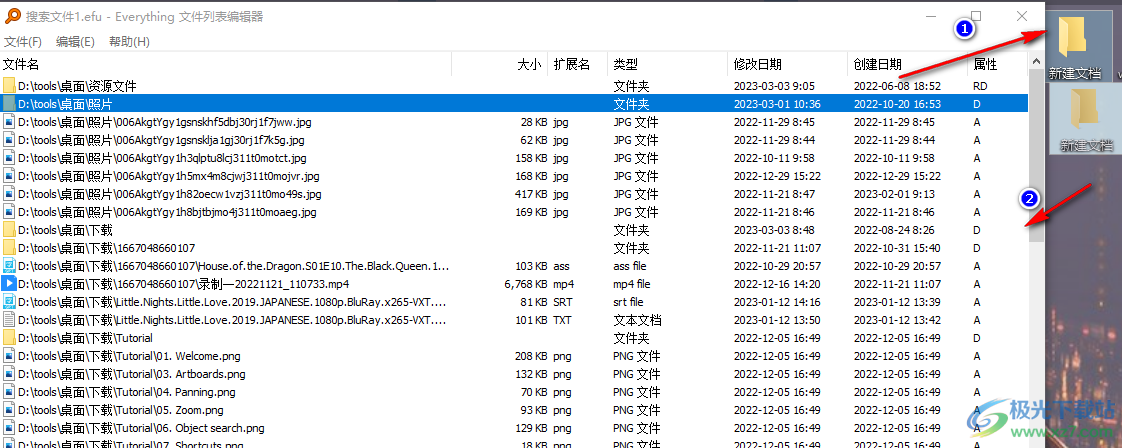Image resolution: width=1126 pixels, height=448 pixels.
Task: Click image icon of 006AkgtYgy1h5mx4m8cjwj311t0mojvr.jpg
Action: click(x=9, y=176)
